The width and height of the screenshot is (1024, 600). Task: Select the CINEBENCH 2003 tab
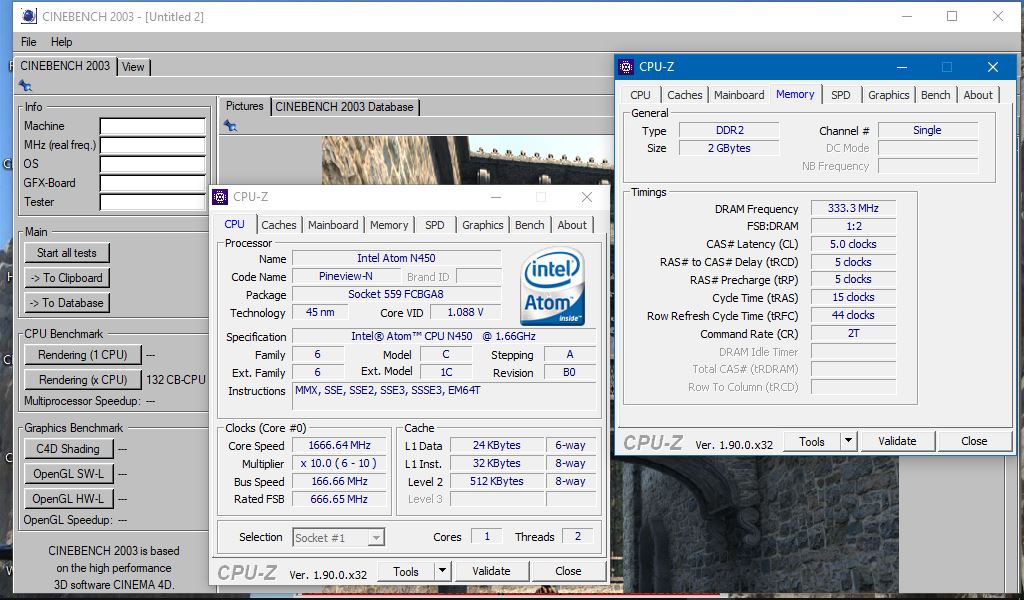point(65,66)
